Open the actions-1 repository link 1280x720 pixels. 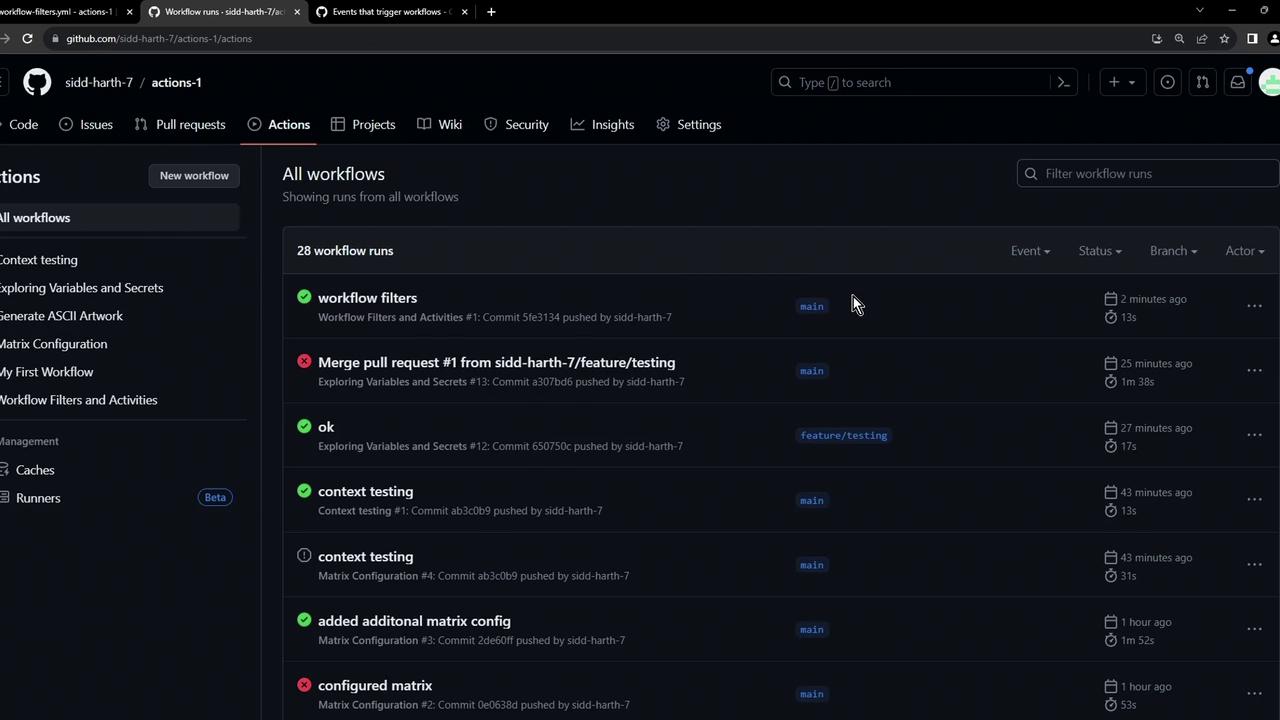[176, 82]
